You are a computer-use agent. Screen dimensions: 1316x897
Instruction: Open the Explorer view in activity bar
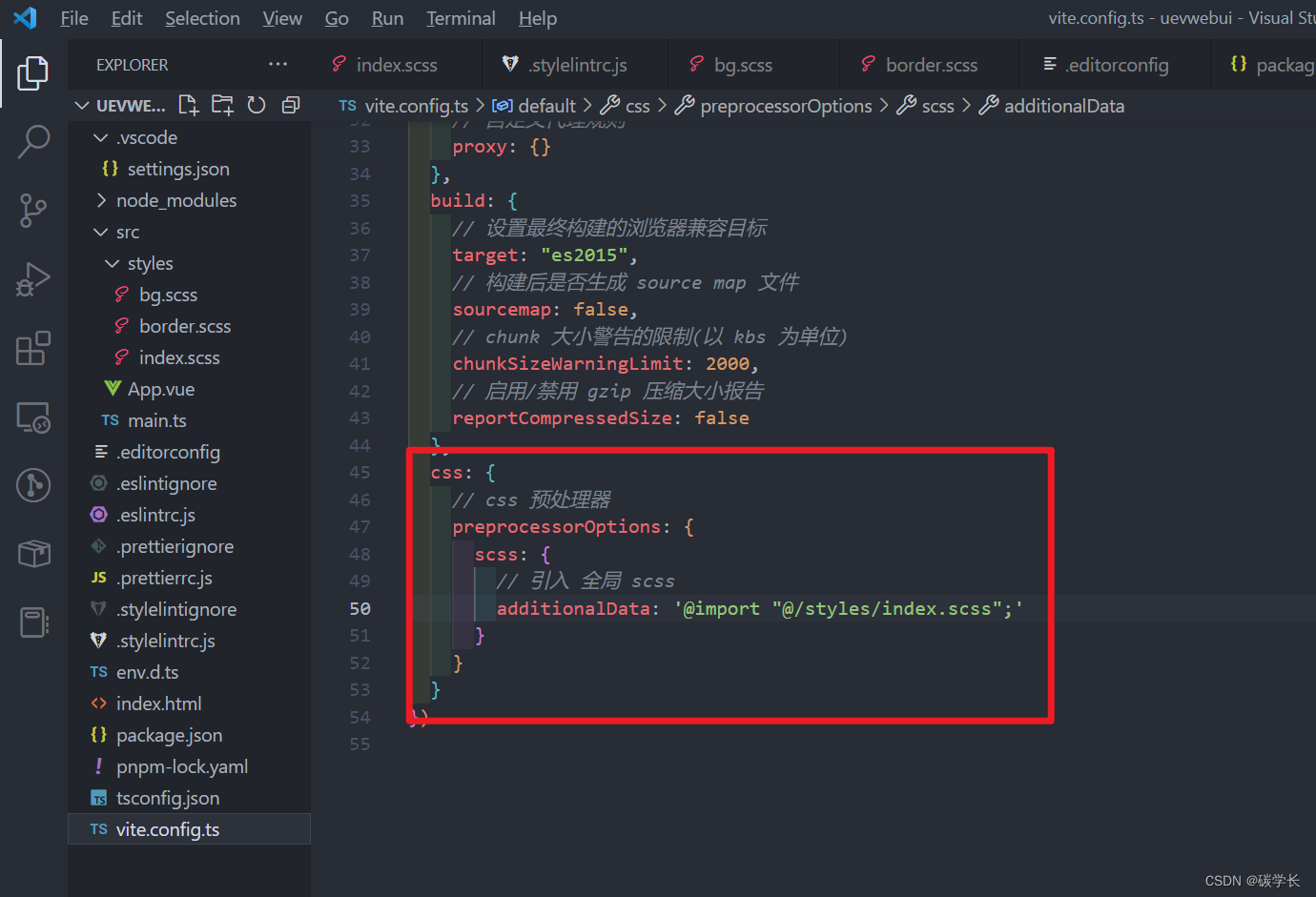(x=33, y=73)
